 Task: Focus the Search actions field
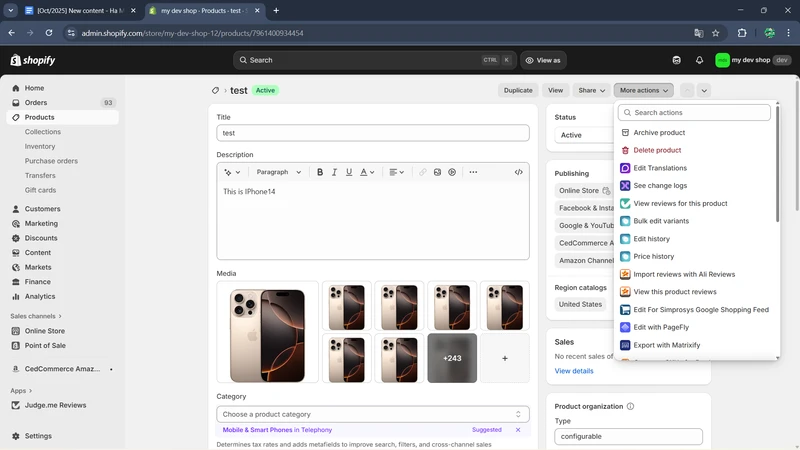(x=694, y=112)
